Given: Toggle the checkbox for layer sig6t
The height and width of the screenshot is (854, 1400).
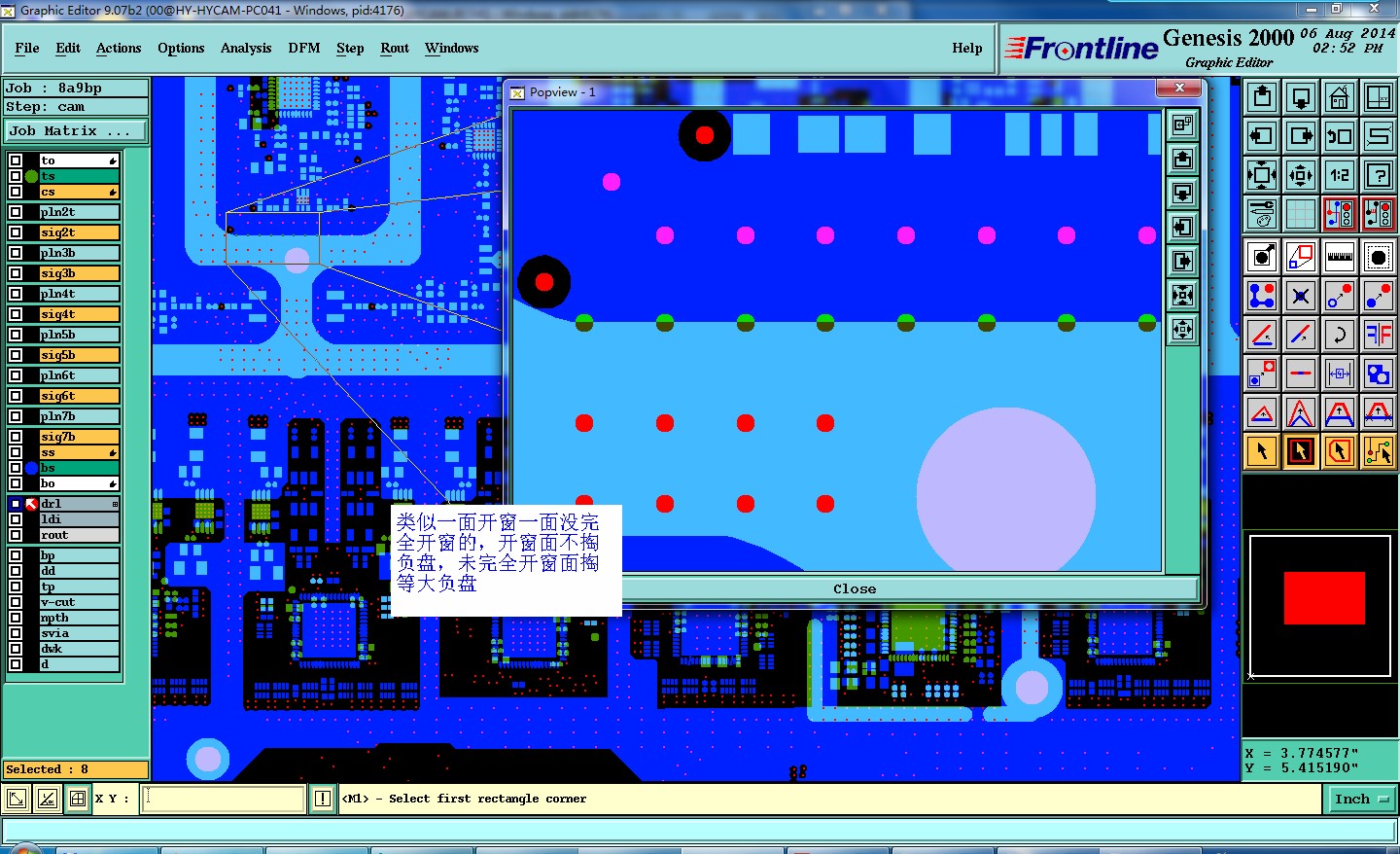Looking at the screenshot, I should [16, 396].
